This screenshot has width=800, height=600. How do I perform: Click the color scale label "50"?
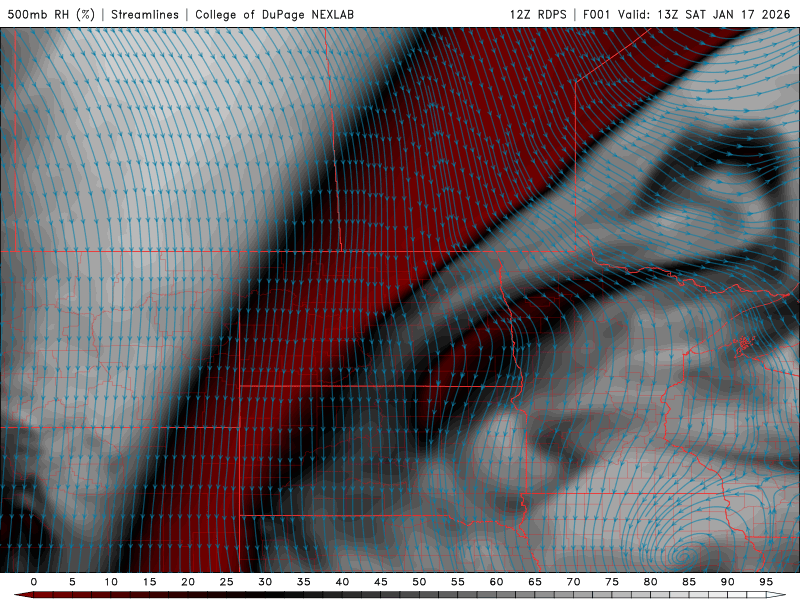pos(419,582)
